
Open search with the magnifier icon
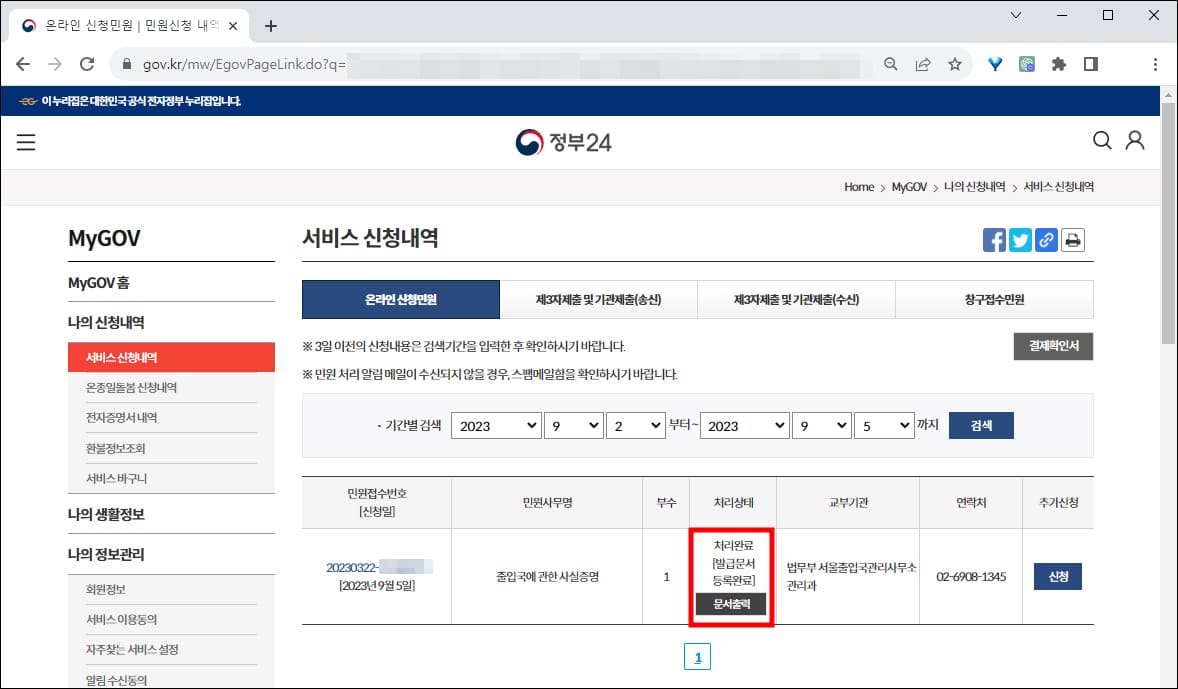tap(1101, 141)
